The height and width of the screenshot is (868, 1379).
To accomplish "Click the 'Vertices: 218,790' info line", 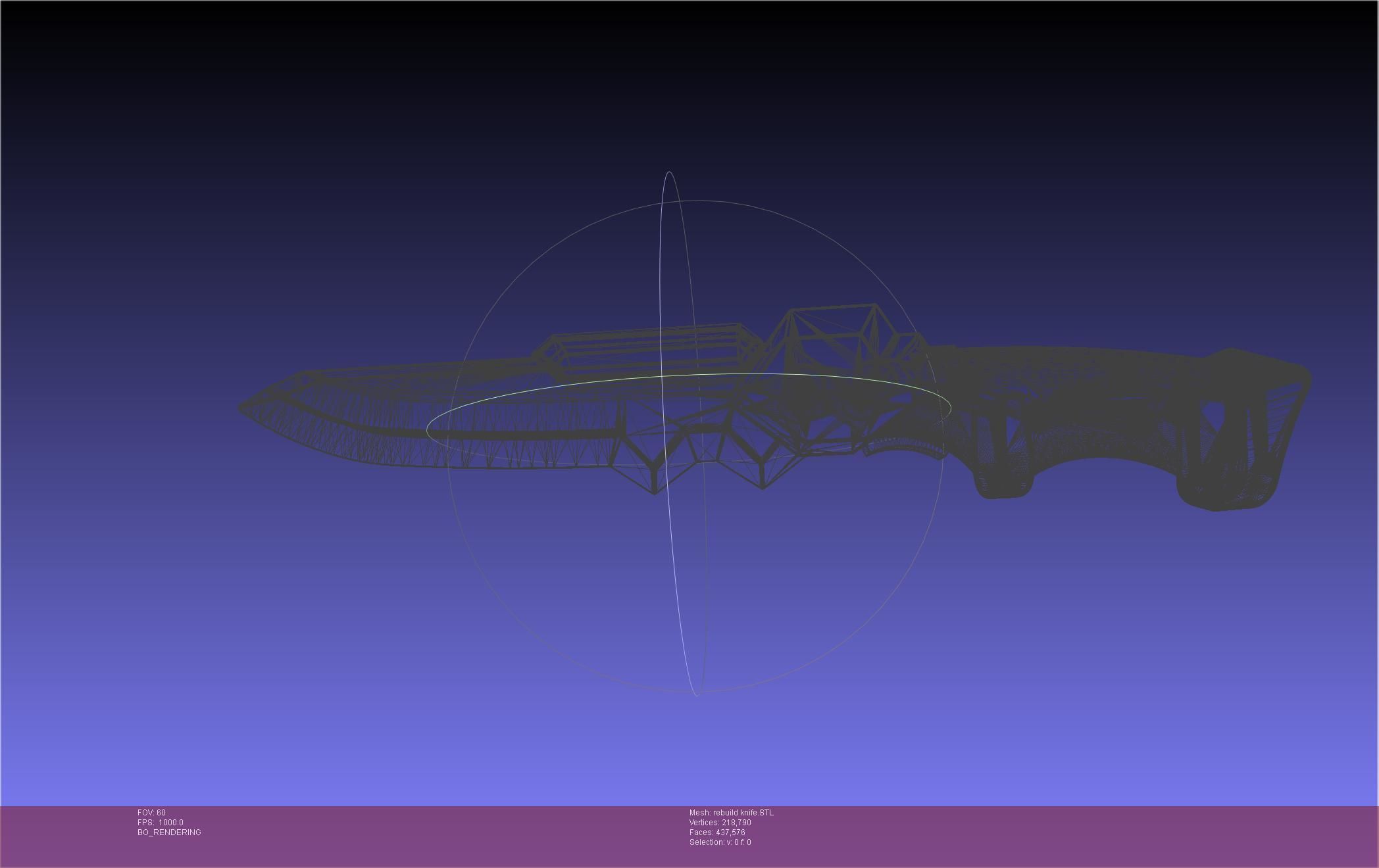I will click(x=720, y=822).
